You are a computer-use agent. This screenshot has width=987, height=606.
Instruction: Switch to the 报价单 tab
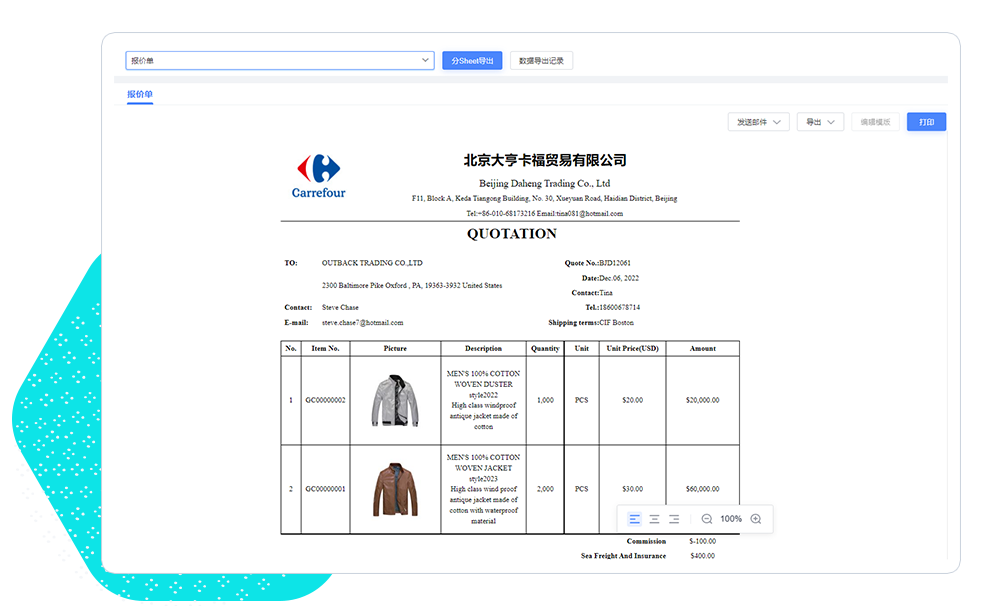tap(140, 94)
